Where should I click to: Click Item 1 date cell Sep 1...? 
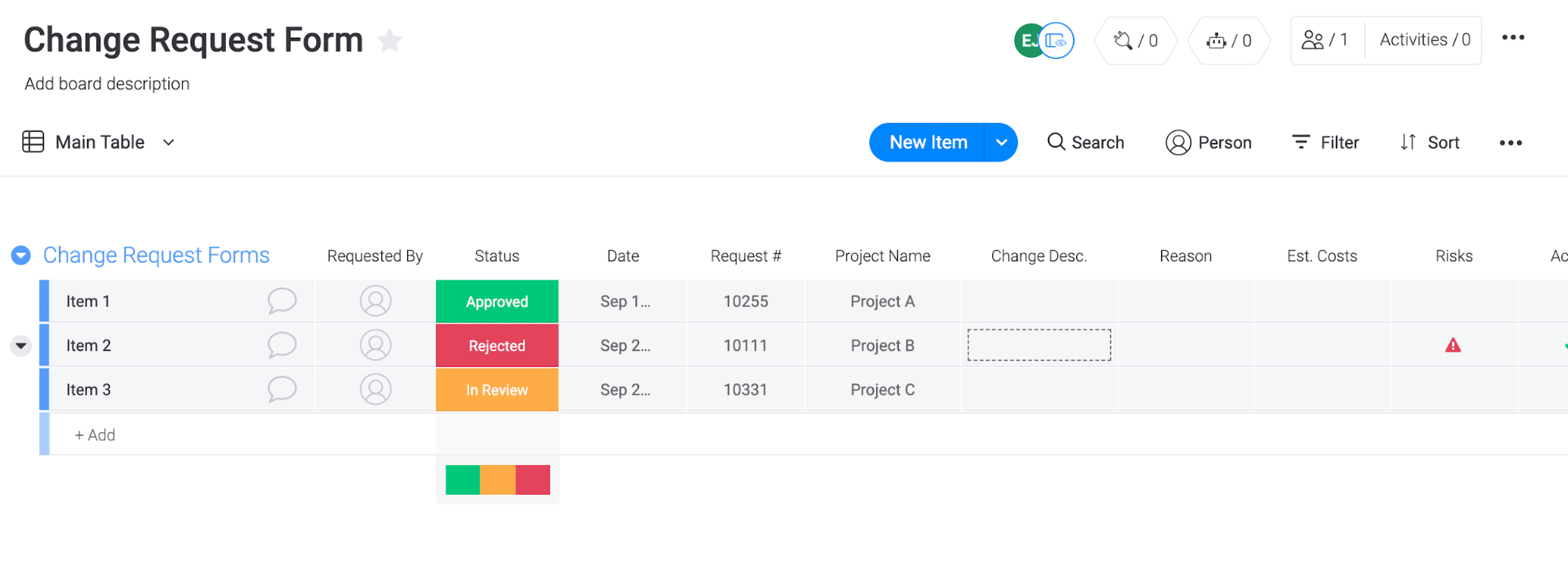(624, 302)
